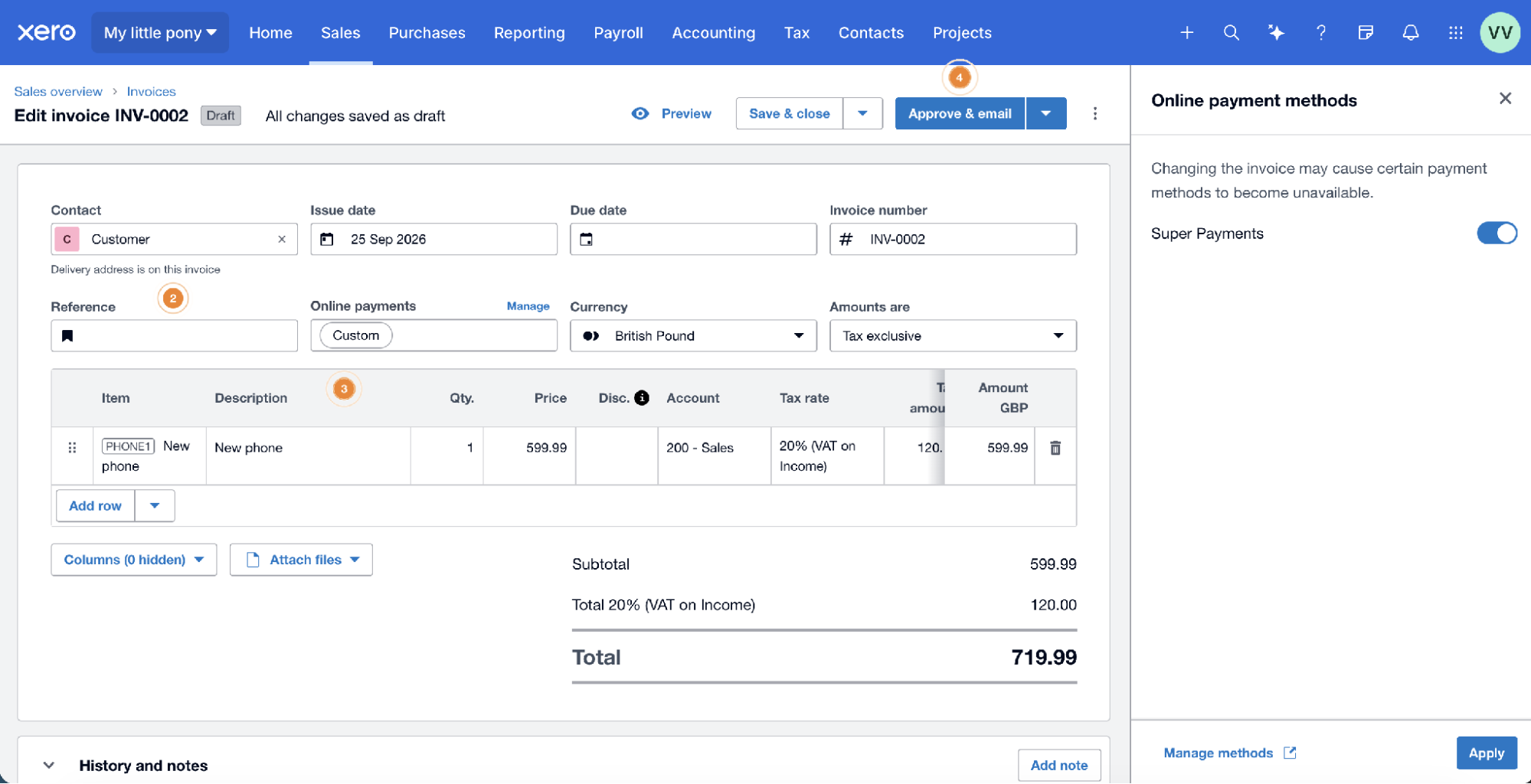Open the sparkle AI assistant icon
This screenshot has width=1531, height=784.
click(1276, 32)
